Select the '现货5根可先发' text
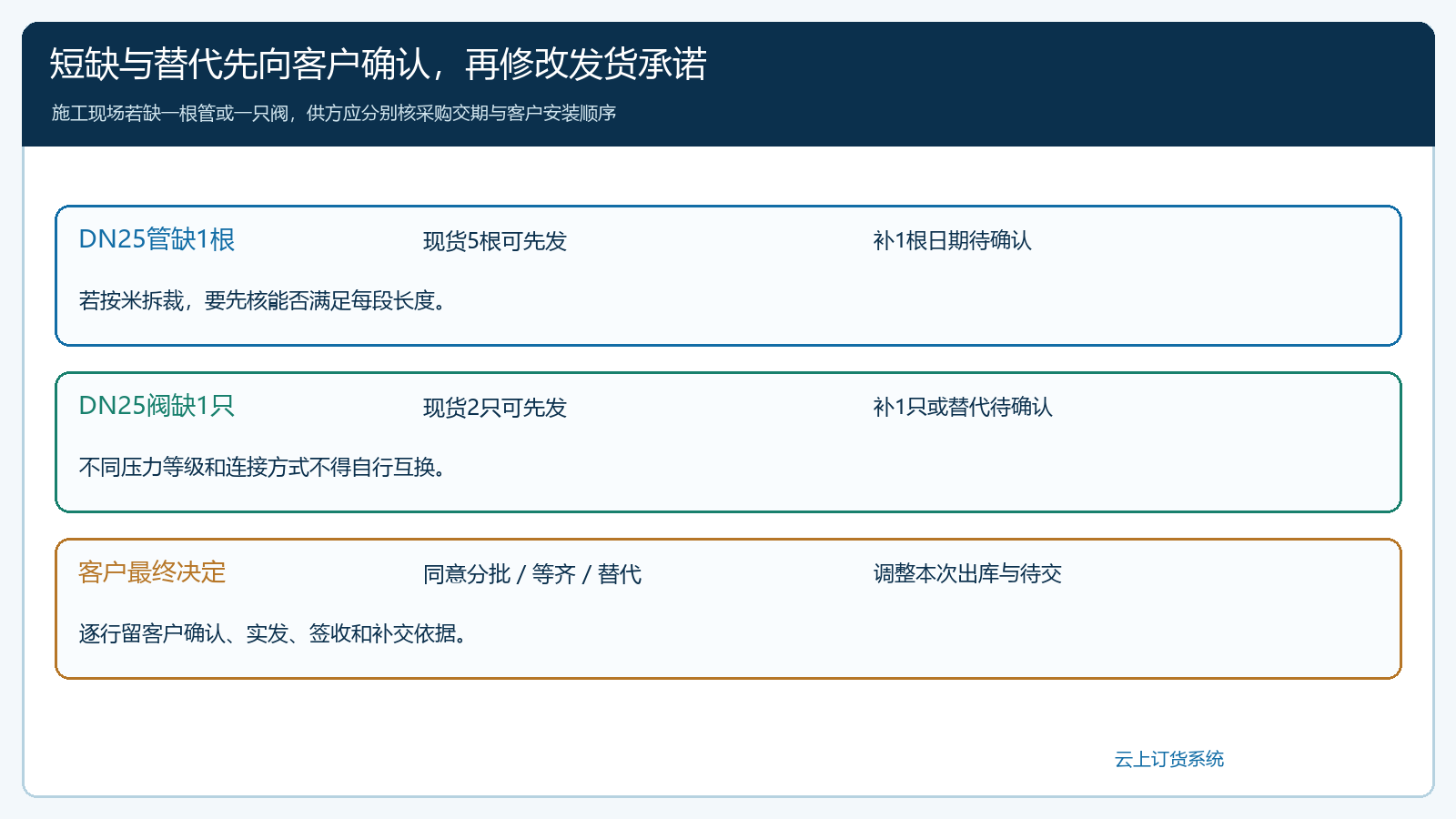1456x819 pixels. click(x=495, y=241)
